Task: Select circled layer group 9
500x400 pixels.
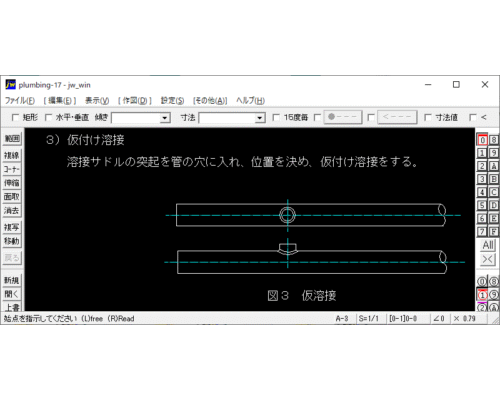Action: coord(494,295)
